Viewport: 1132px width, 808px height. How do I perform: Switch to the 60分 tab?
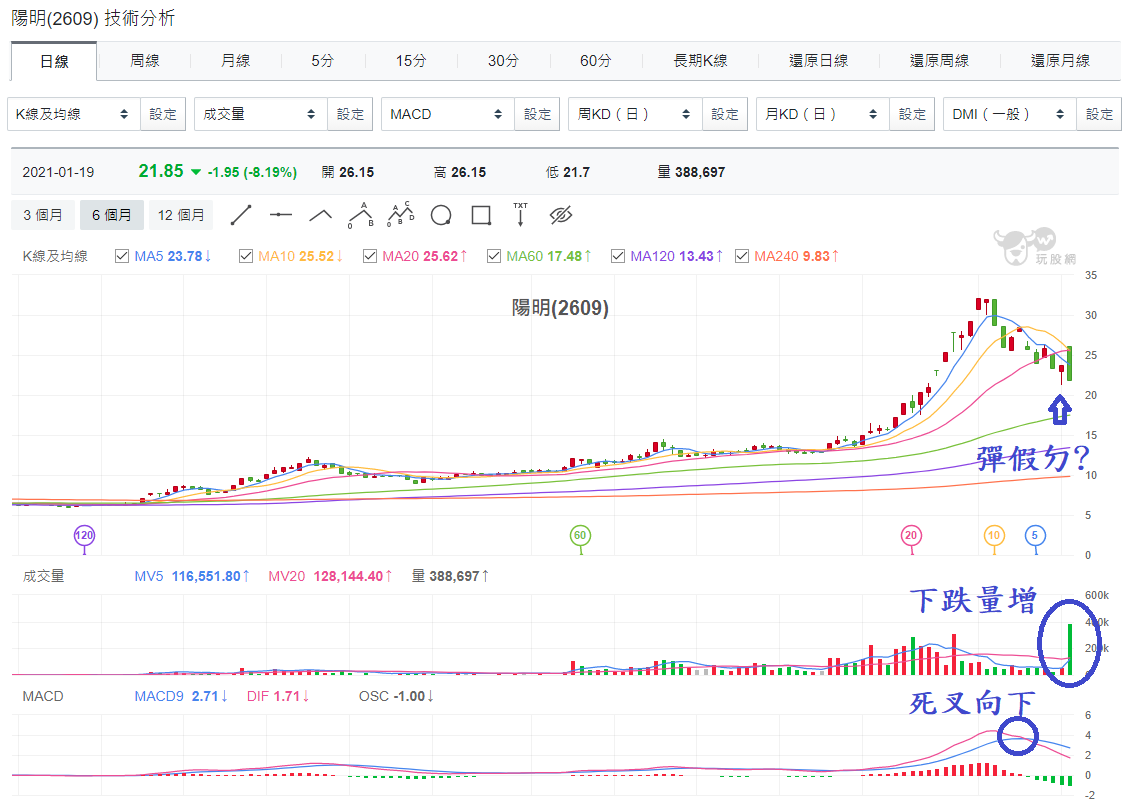tap(596, 61)
